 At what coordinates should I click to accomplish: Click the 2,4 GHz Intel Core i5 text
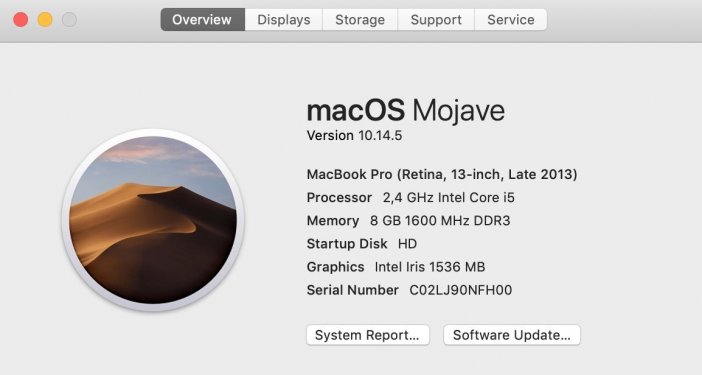[449, 197]
